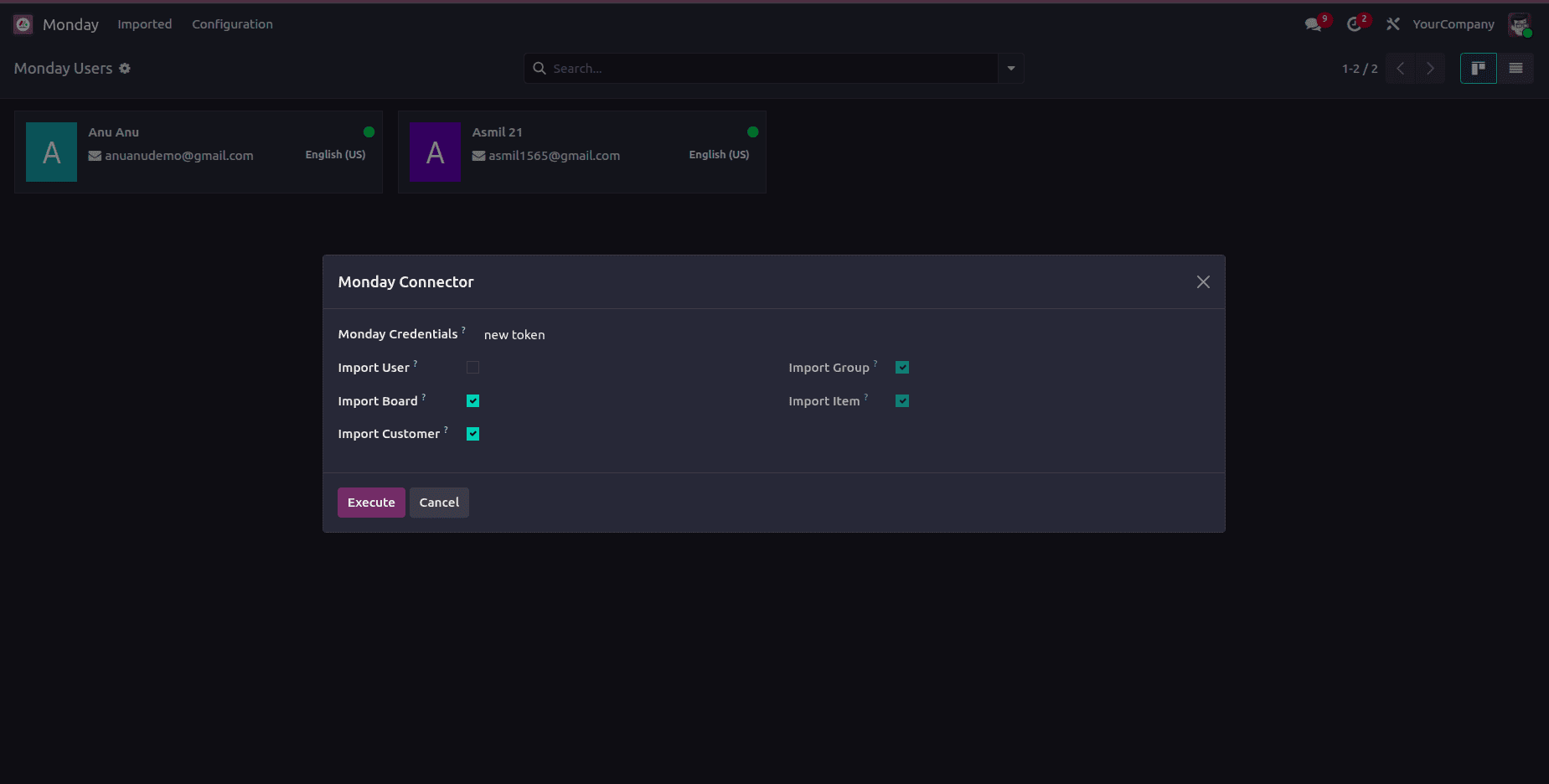The height and width of the screenshot is (784, 1549).
Task: Click the debug tools wrench icon
Action: click(x=1393, y=24)
